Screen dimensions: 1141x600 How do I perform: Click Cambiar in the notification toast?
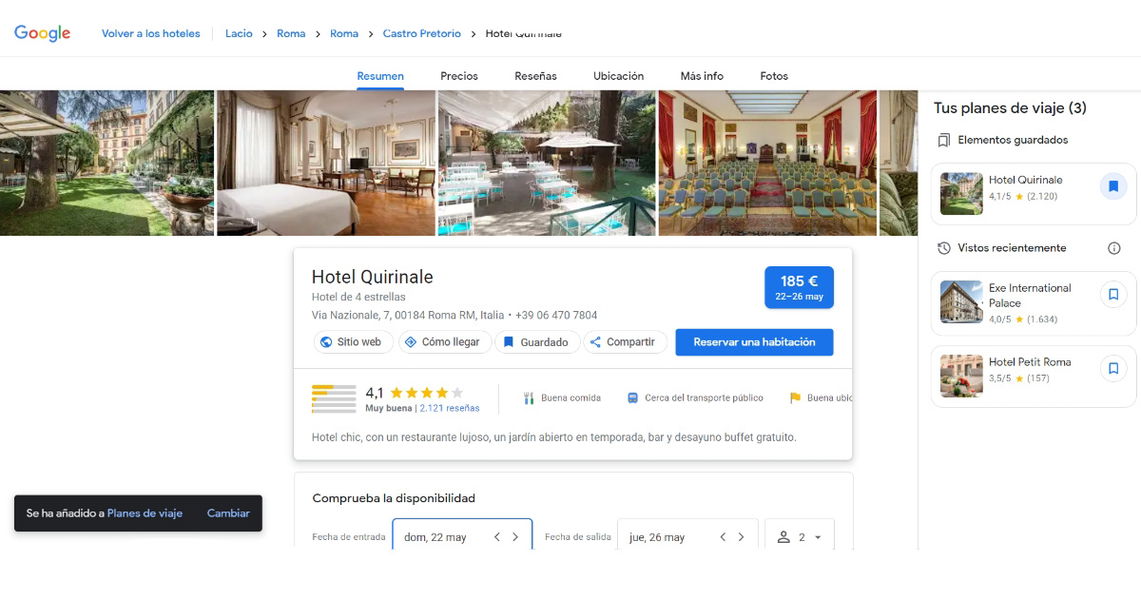[228, 513]
